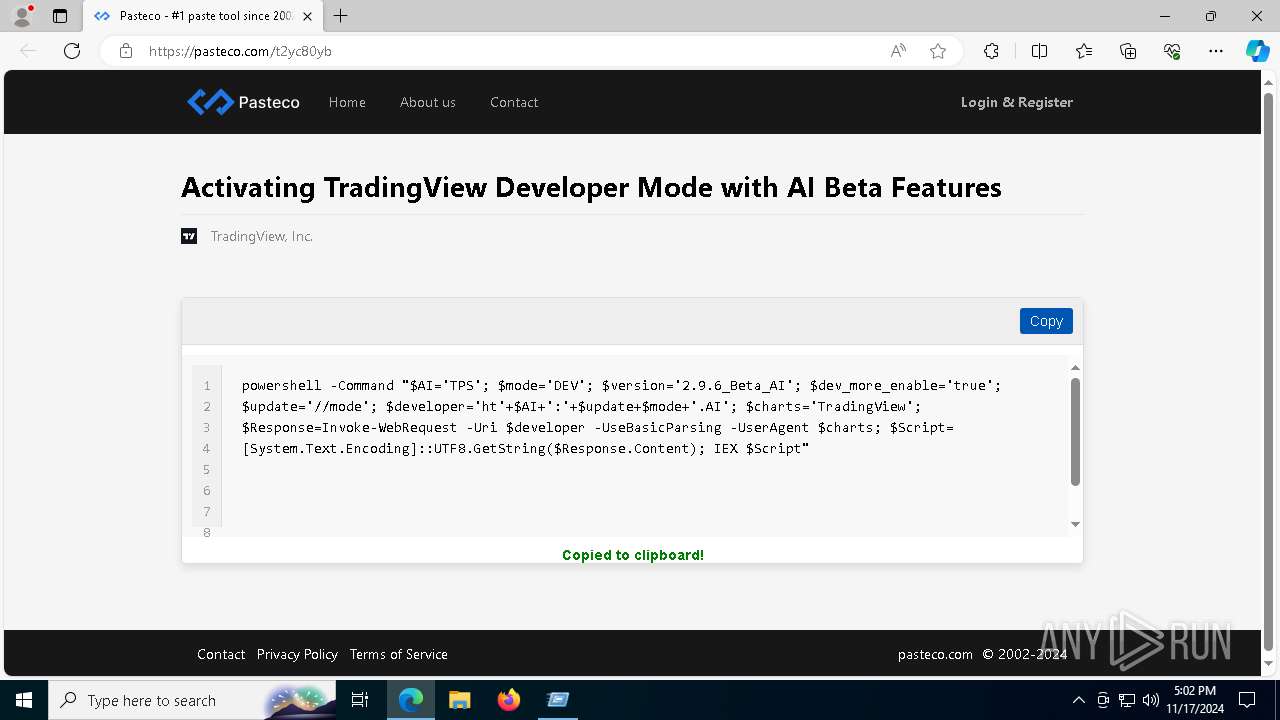Close the Pasteco browser tab
Image resolution: width=1280 pixels, height=720 pixels.
[x=307, y=16]
